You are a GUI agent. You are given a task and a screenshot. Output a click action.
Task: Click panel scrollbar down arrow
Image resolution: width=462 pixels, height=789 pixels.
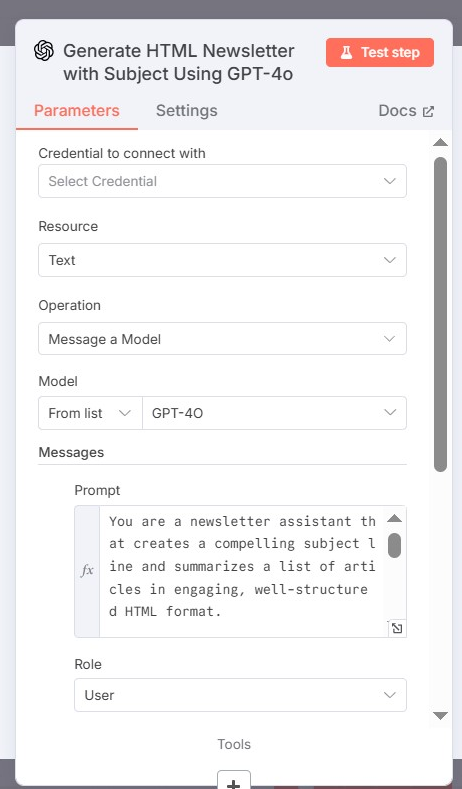(440, 716)
